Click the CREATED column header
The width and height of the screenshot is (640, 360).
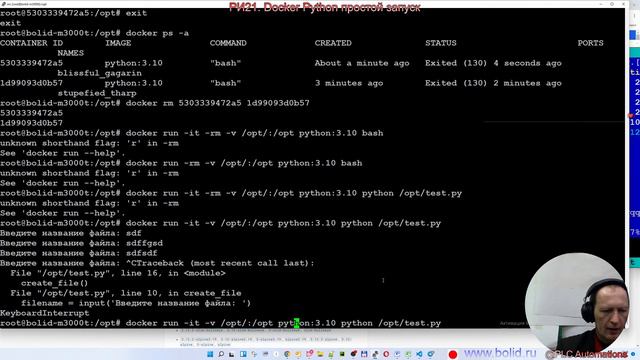tap(333, 43)
